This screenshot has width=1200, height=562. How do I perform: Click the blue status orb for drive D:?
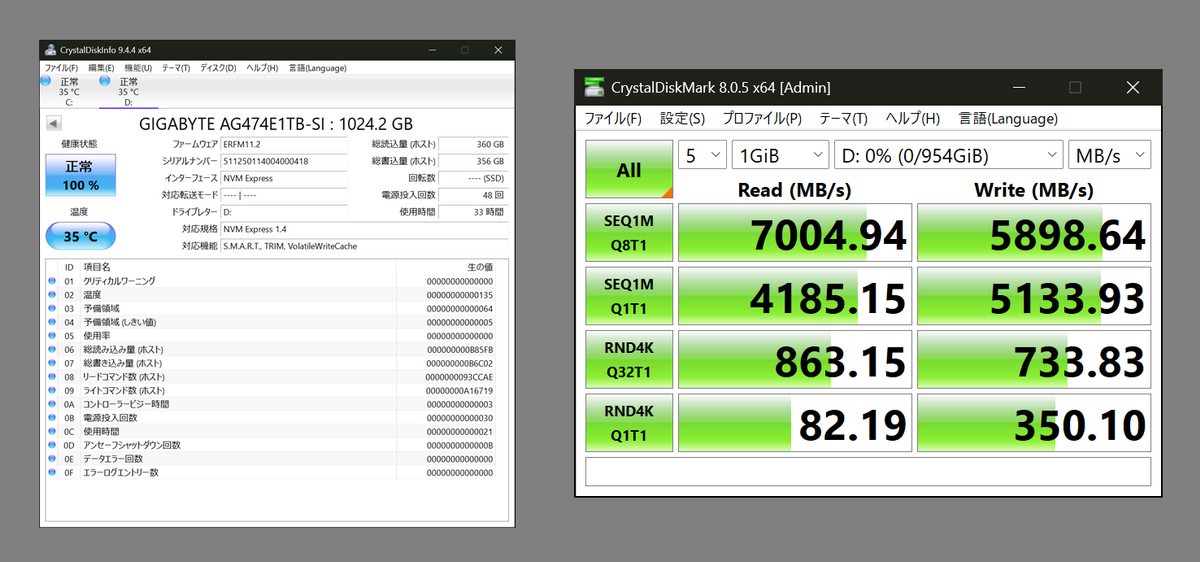105,82
